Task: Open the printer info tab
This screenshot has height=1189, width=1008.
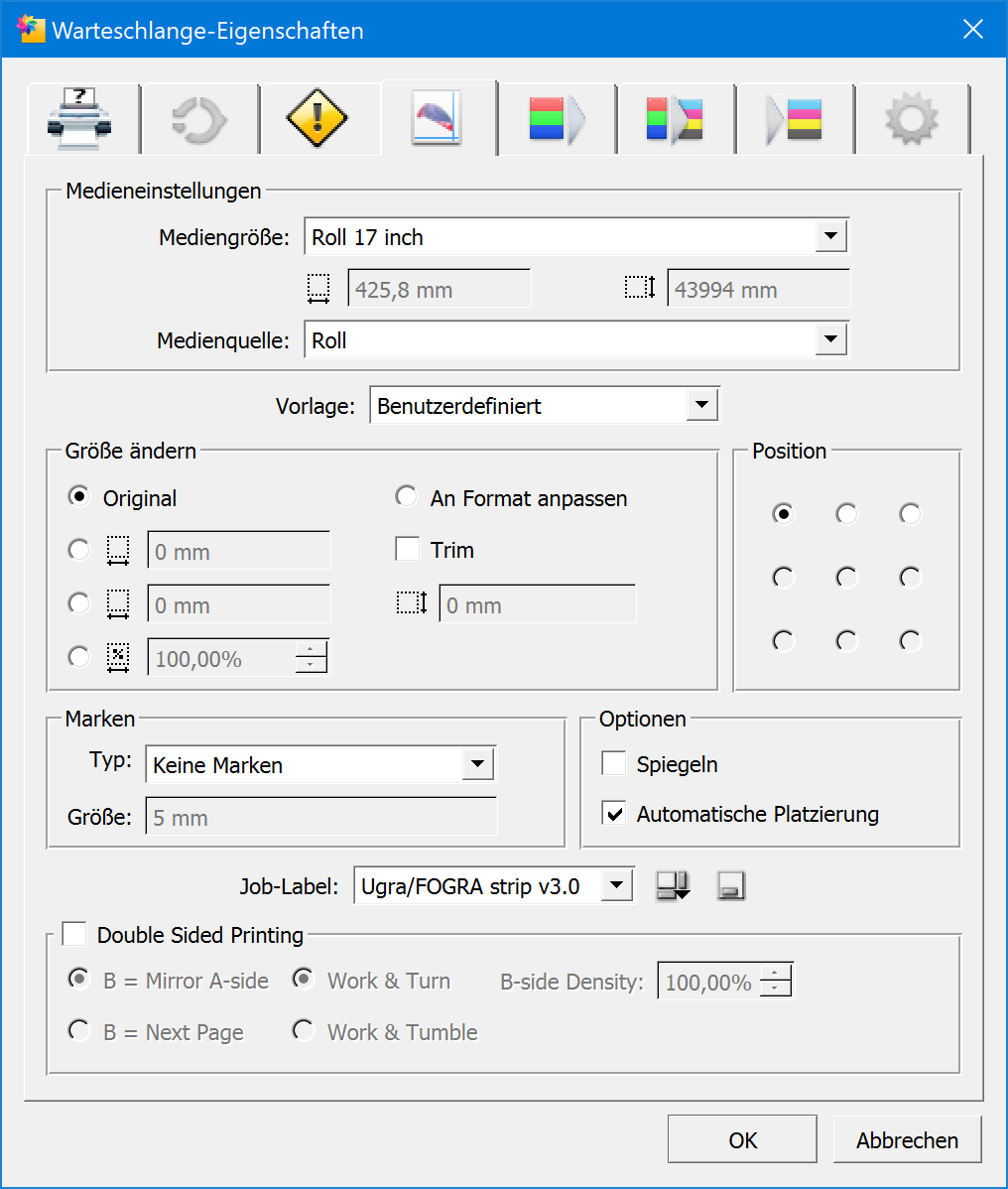Action: coord(79,119)
